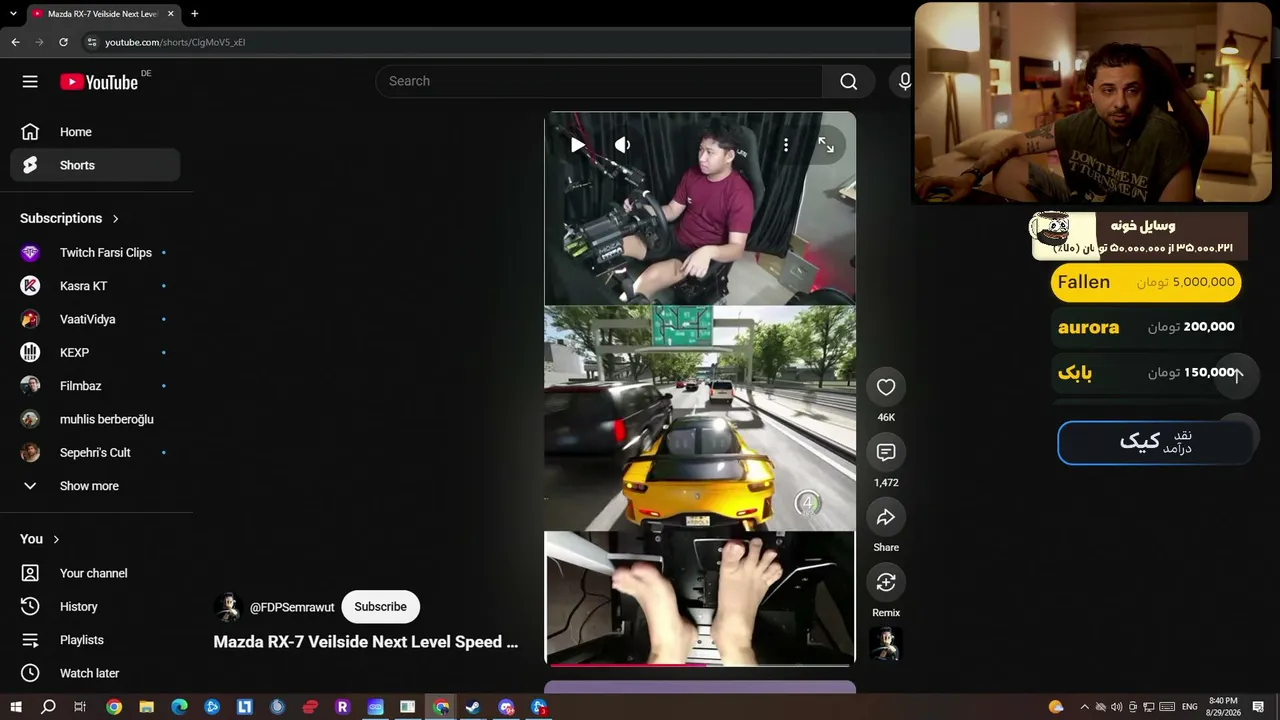Screen dimensions: 1280x720
Task: Launch Microsoft Edge from the taskbar
Action: (179, 707)
